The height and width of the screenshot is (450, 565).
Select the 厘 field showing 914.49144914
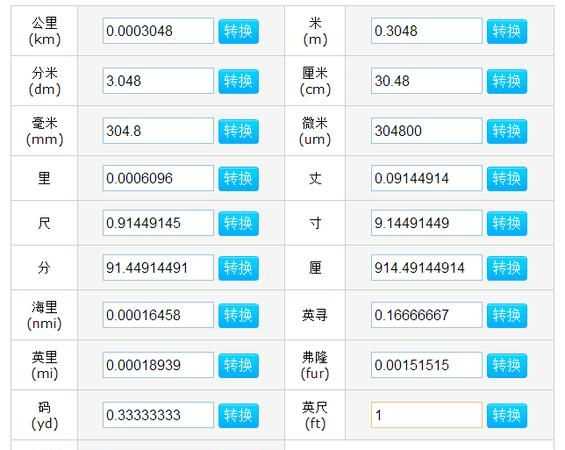[427, 268]
